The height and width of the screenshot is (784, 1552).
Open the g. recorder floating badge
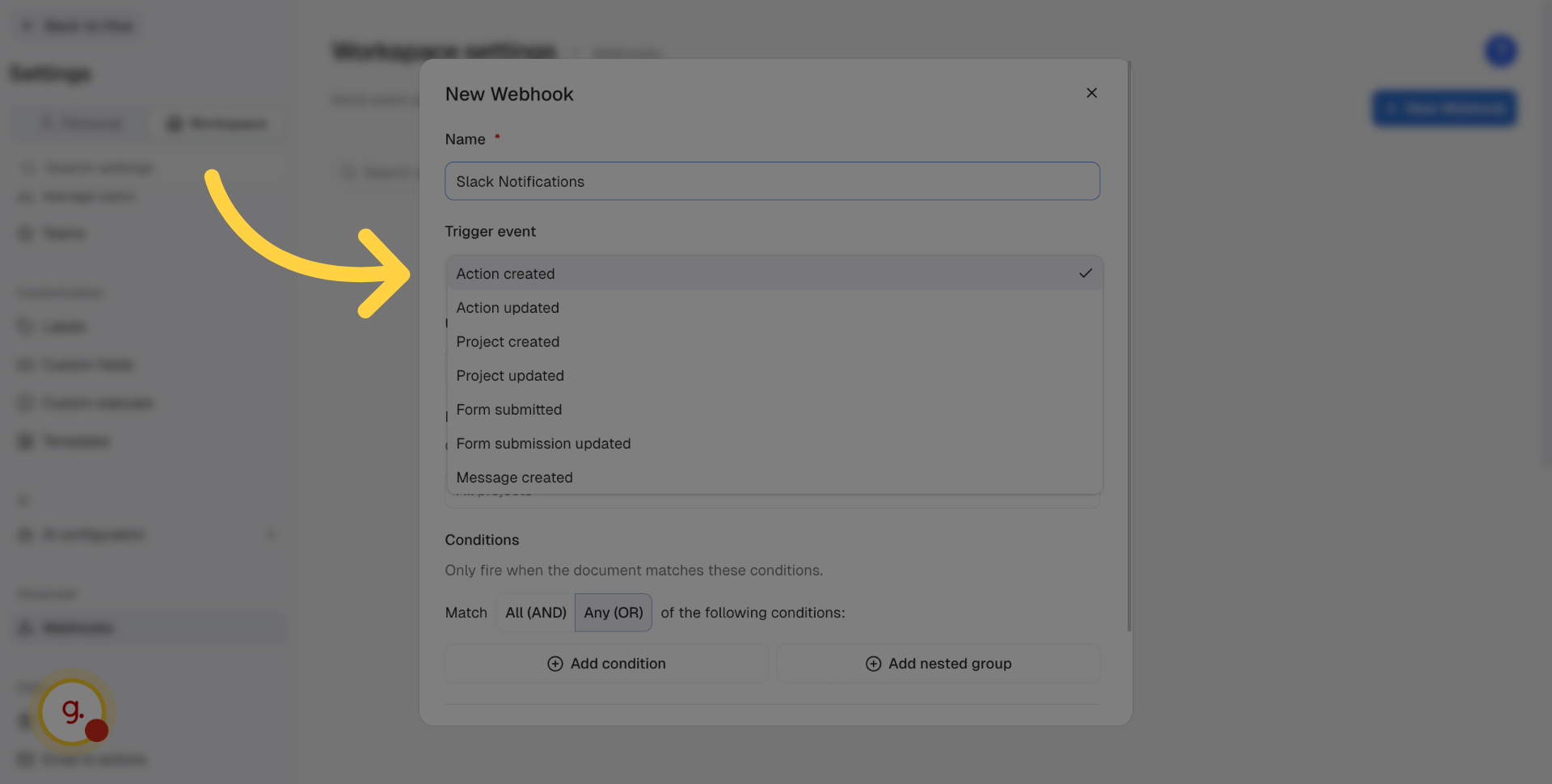point(74,713)
